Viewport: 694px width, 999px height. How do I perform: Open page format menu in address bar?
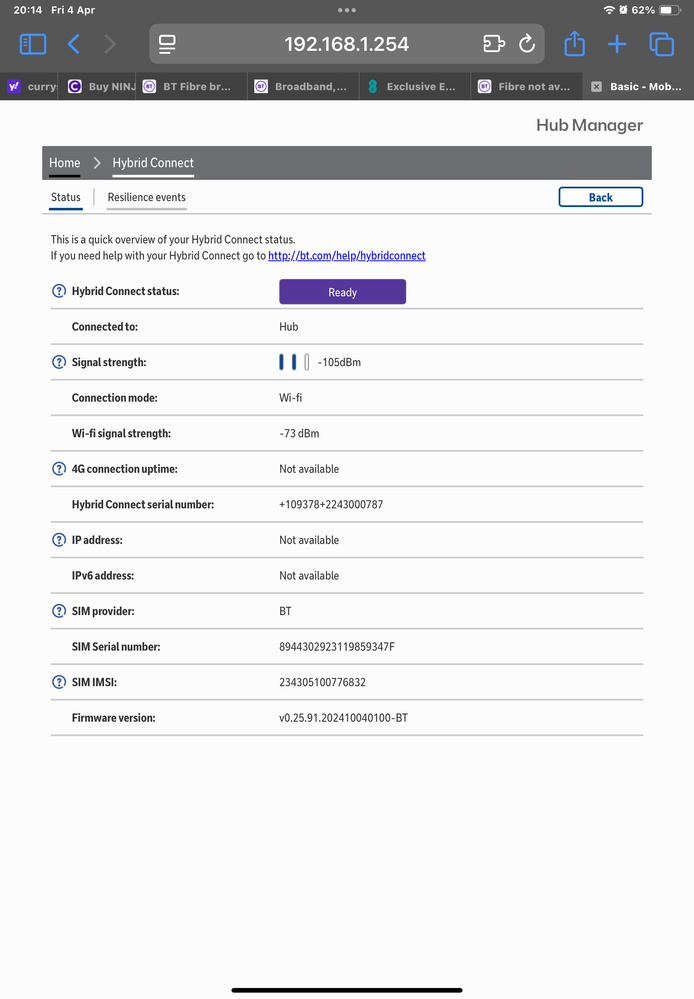point(168,44)
